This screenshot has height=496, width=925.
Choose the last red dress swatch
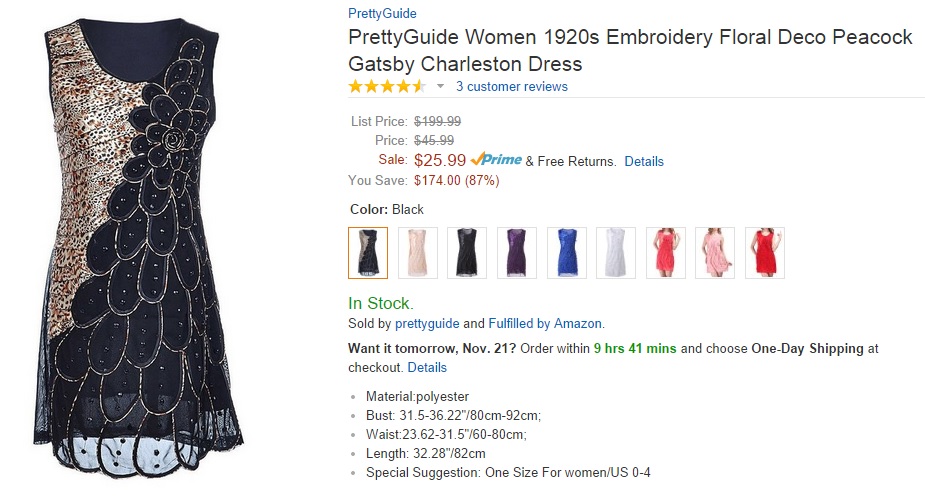pyautogui.click(x=765, y=252)
